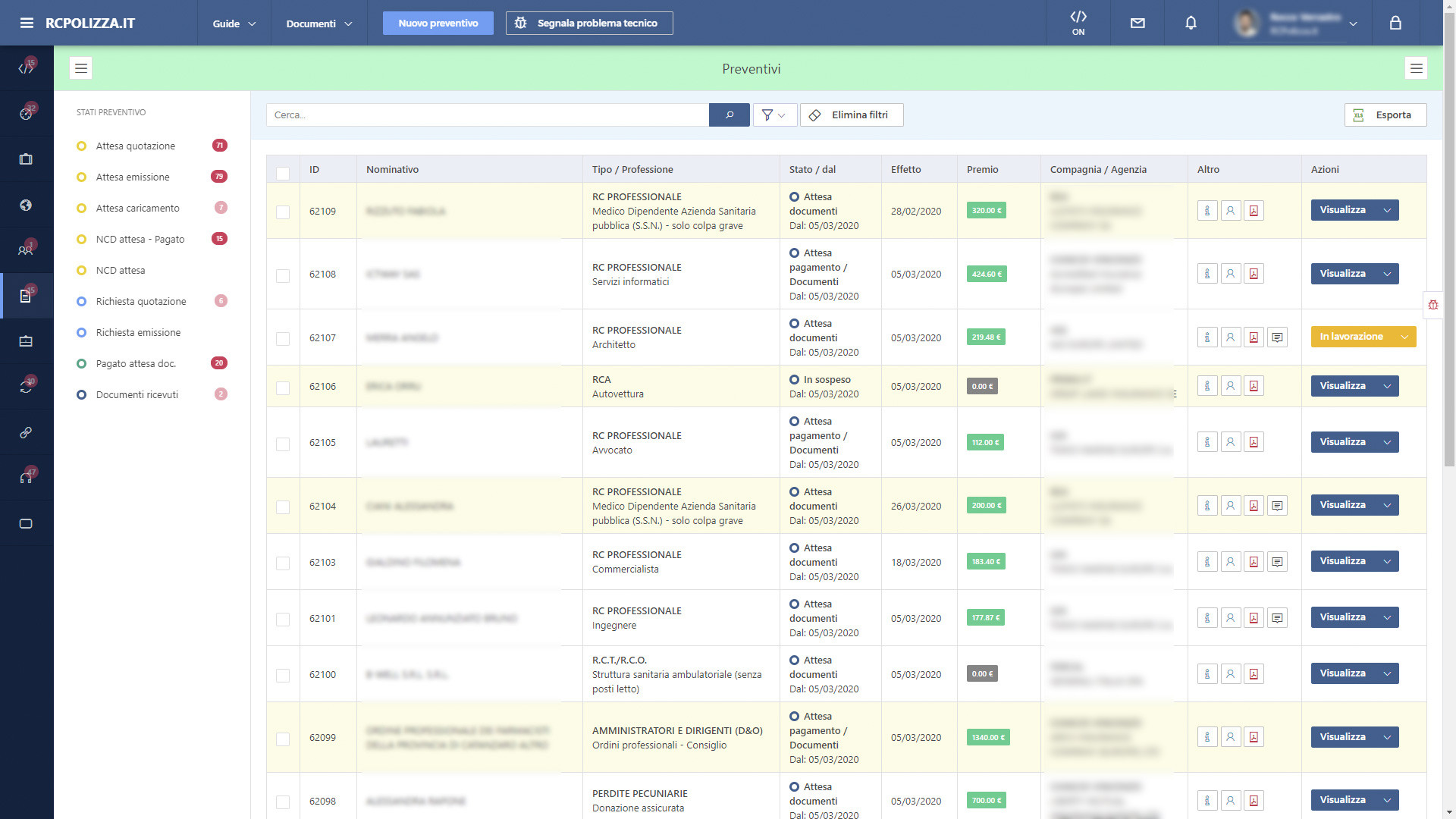Expand the filter funnel dropdown
This screenshot has height=819, width=1456.
(x=773, y=115)
